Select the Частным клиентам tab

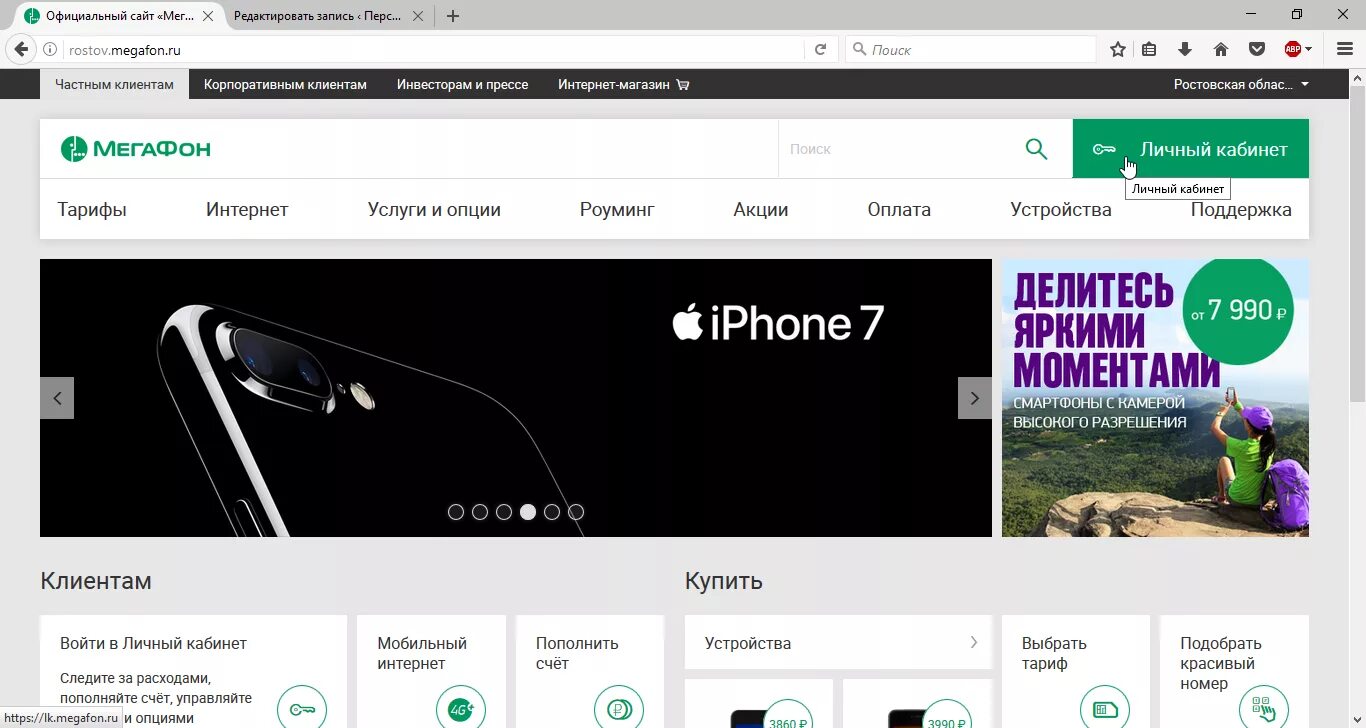(x=114, y=85)
